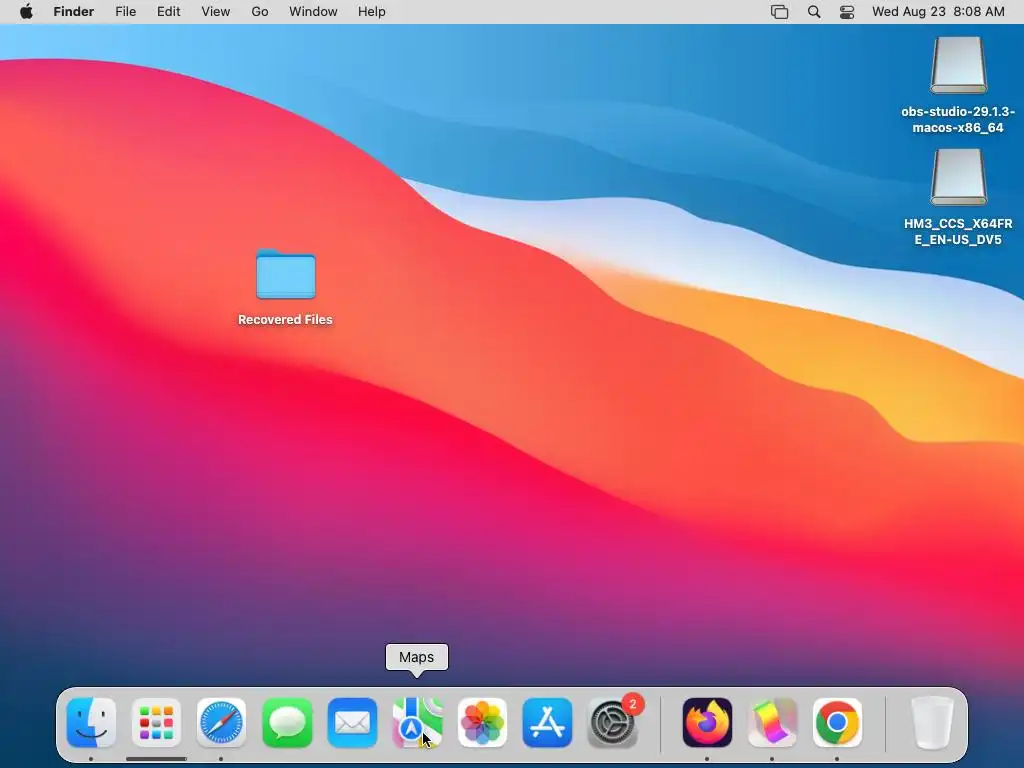Open the Finder application menu
1024x768 pixels.
point(74,12)
